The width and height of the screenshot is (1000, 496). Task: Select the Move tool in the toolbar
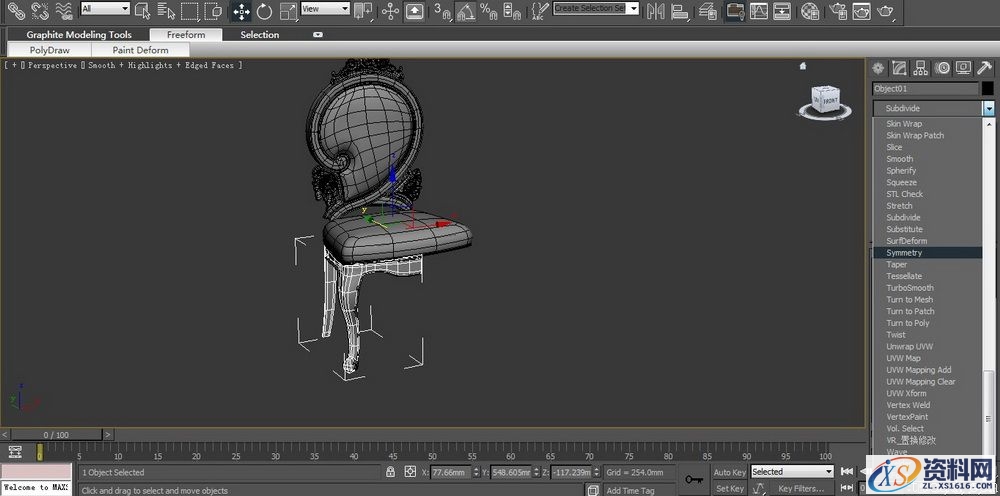point(241,11)
